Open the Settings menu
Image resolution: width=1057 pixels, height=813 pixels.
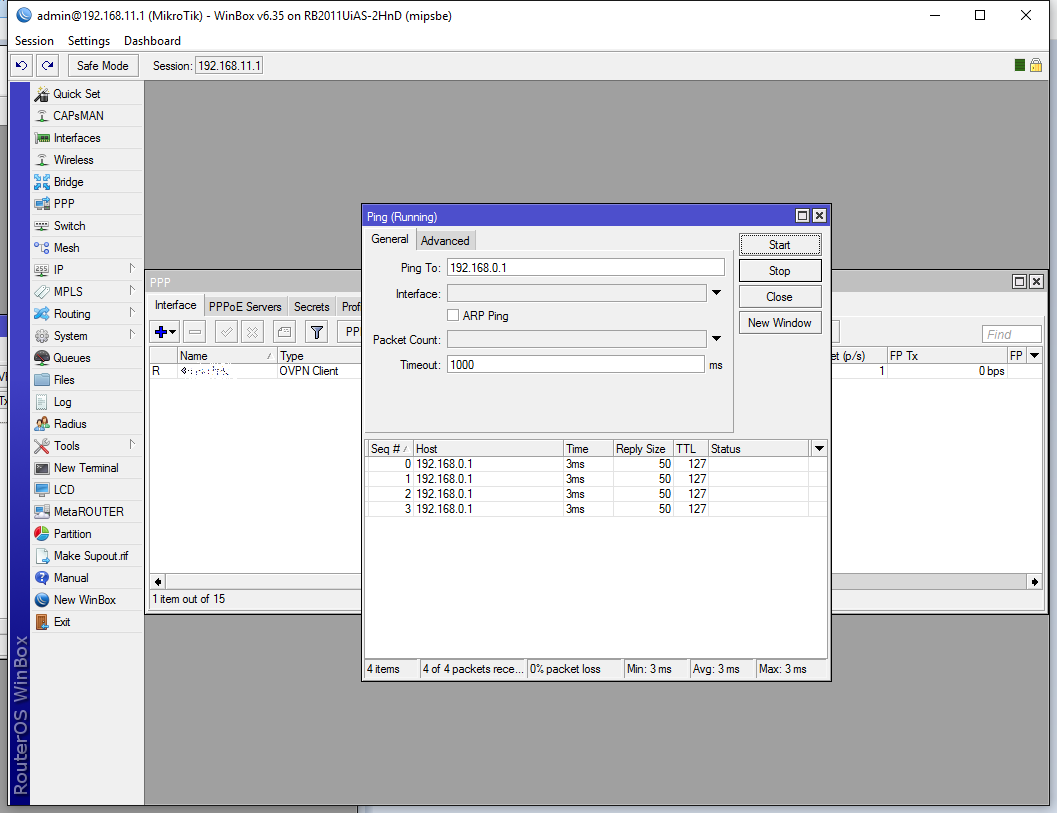(88, 40)
